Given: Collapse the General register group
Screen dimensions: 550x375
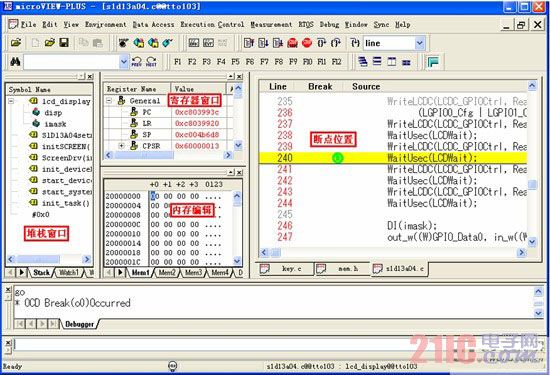Looking at the screenshot, I should (x=109, y=101).
